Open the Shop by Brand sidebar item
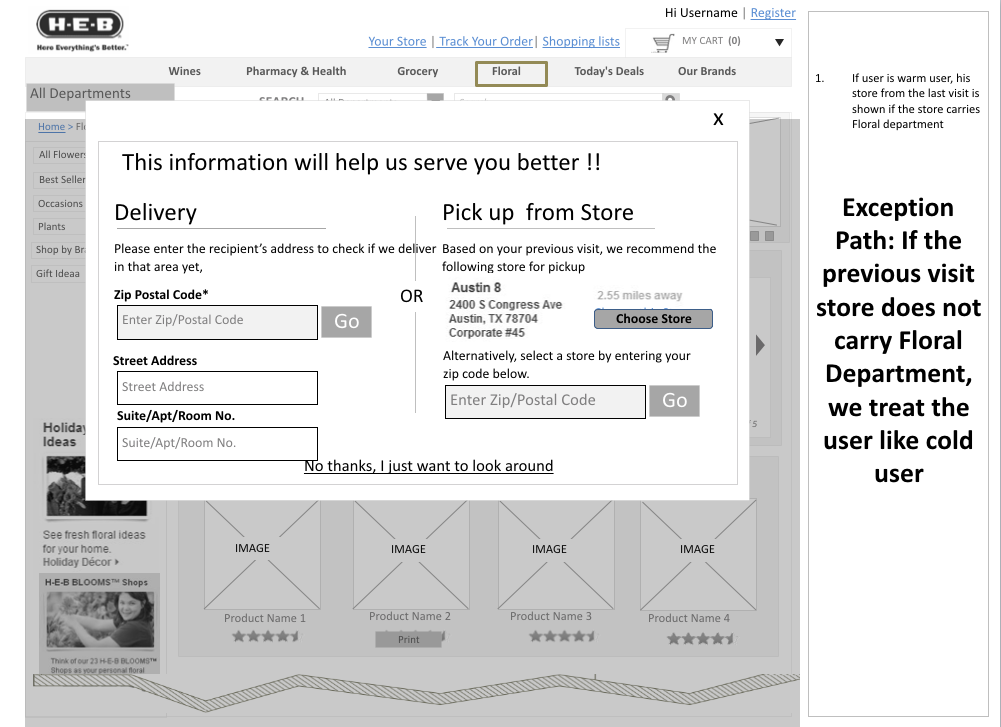Viewport: 1001px width, 727px height. point(59,250)
